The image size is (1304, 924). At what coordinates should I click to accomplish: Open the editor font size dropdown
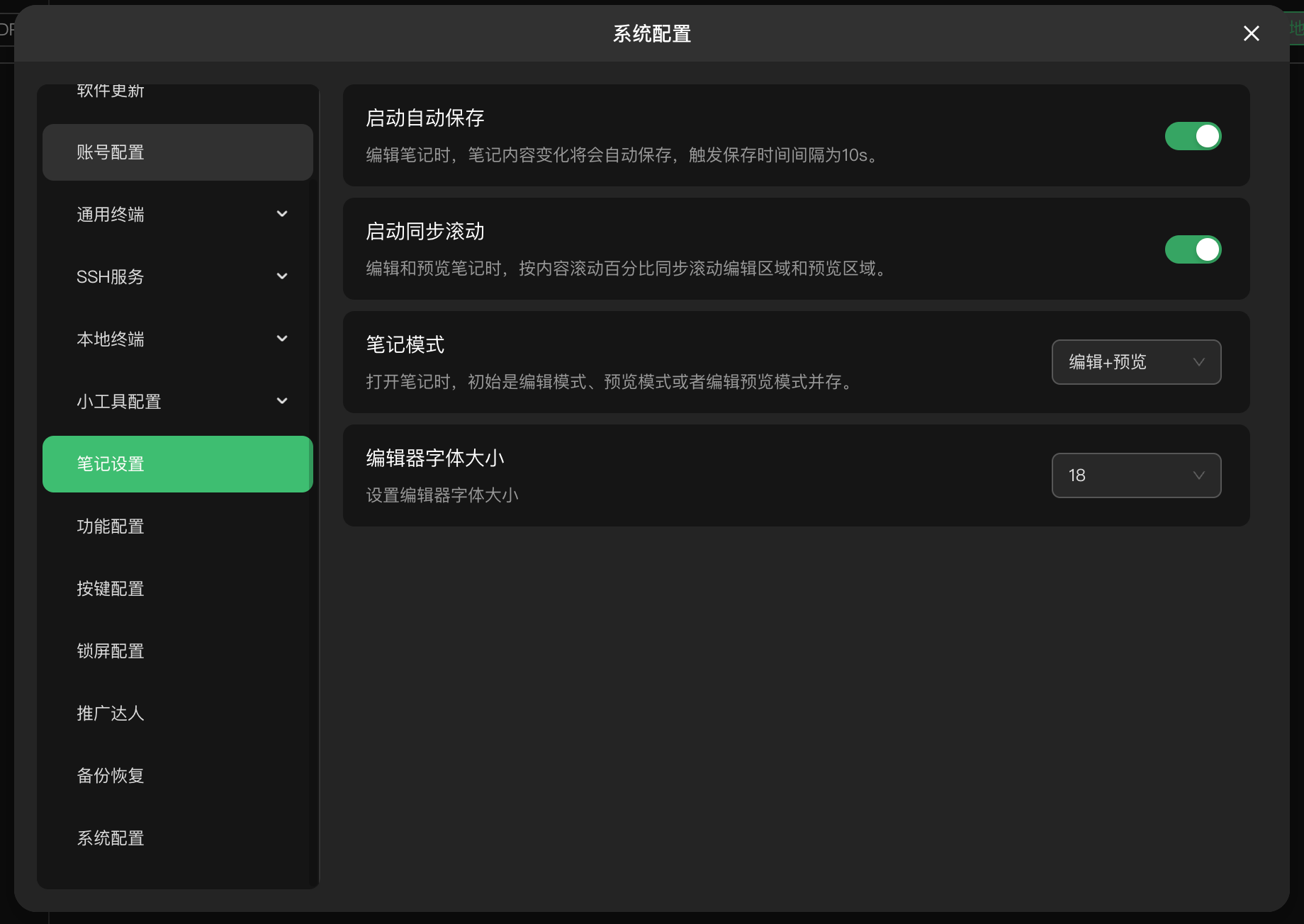coord(1135,475)
